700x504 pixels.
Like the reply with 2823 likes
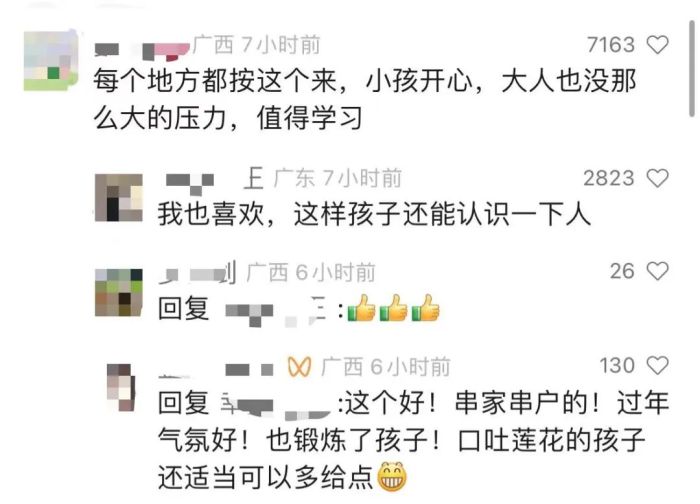[x=658, y=178]
